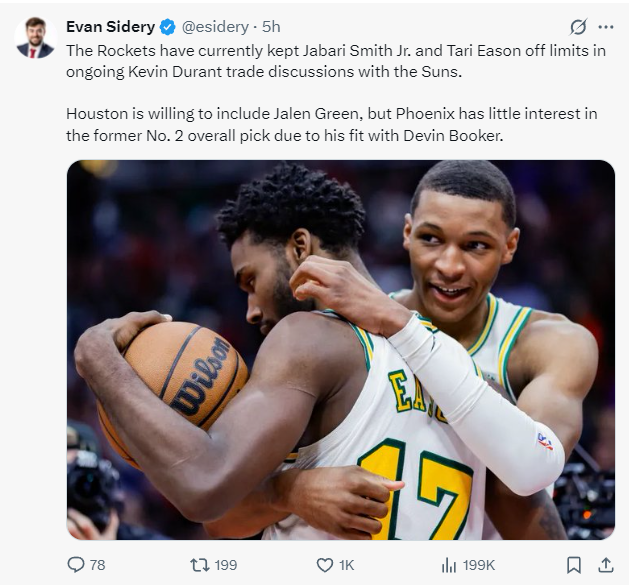Like the post with the heart icon
629x585 pixels.
pyautogui.click(x=324, y=565)
